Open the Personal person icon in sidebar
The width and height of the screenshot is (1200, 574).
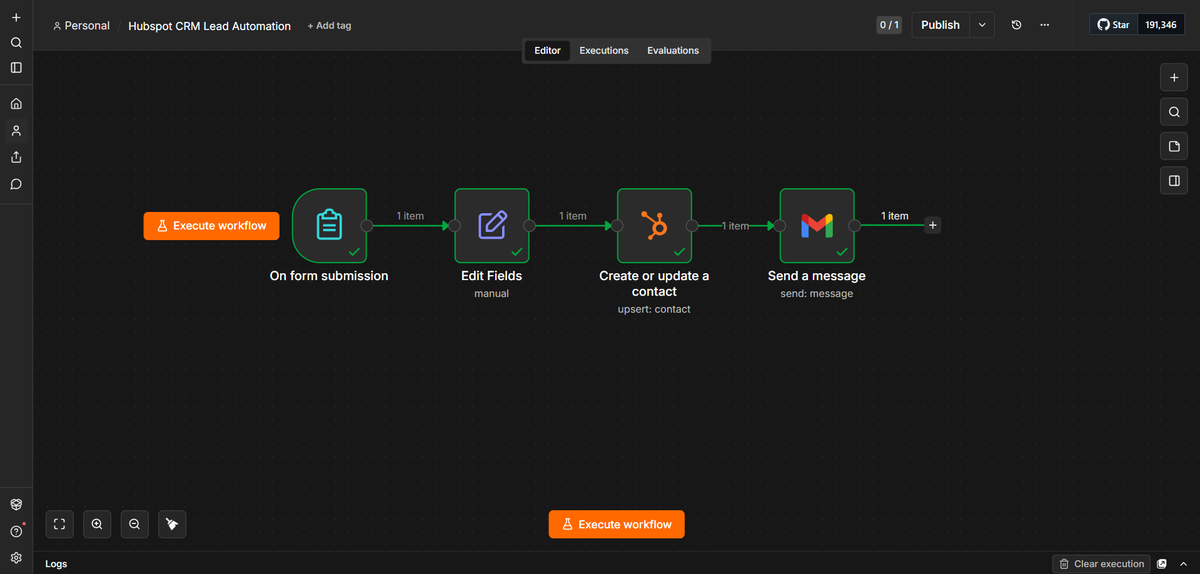[16, 130]
